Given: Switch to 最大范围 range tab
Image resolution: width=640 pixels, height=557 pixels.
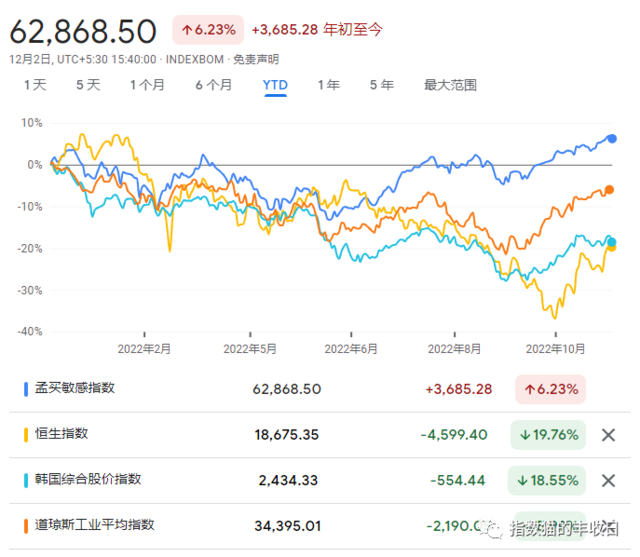Looking at the screenshot, I should pyautogui.click(x=451, y=85).
